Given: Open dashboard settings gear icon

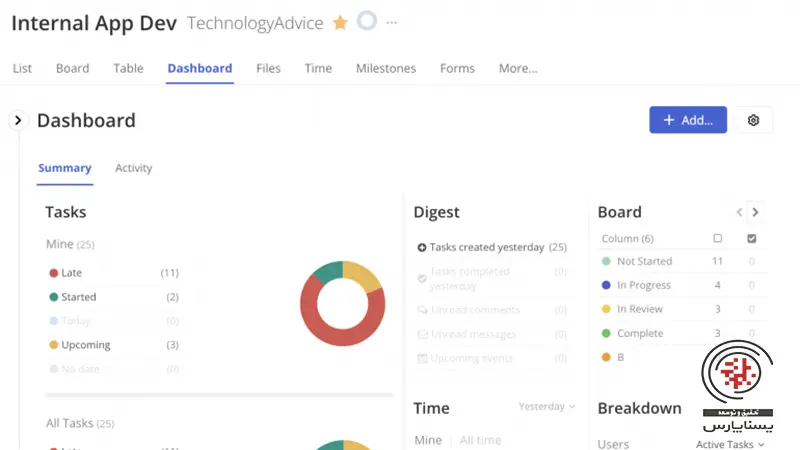Looking at the screenshot, I should click(x=753, y=120).
